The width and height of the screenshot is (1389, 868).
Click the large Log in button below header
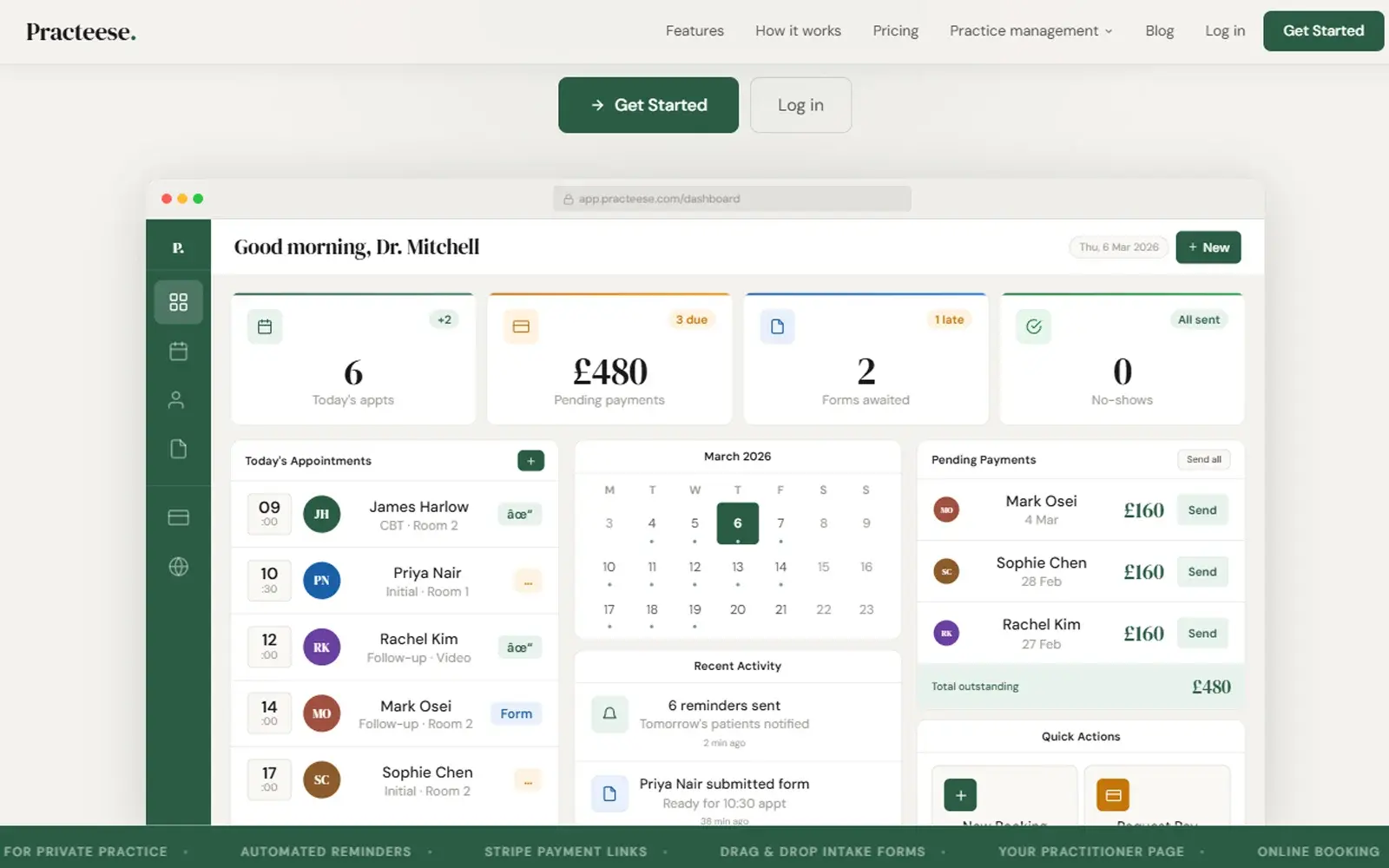click(x=800, y=105)
